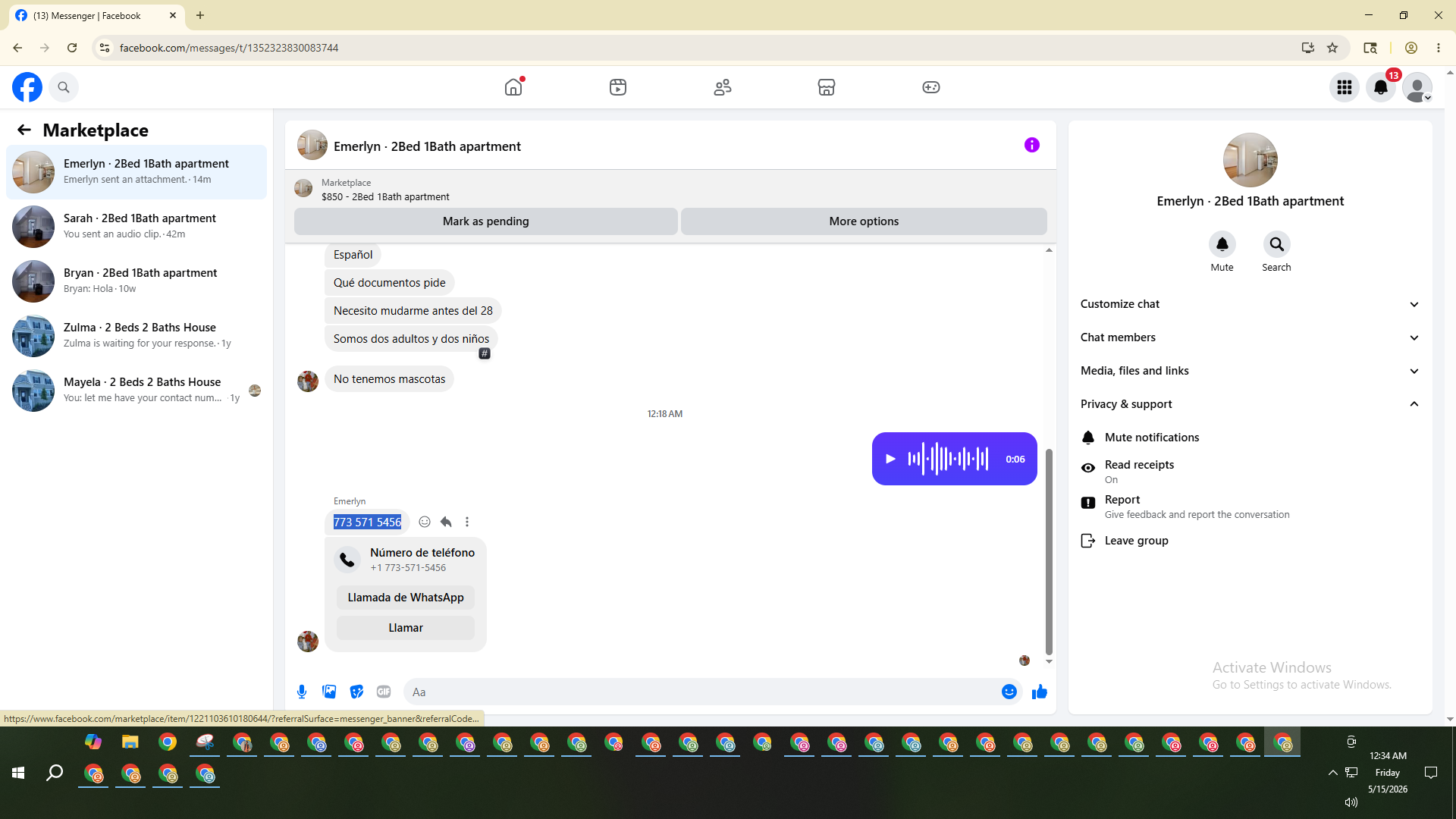Select Mute notifications option

(1250, 438)
